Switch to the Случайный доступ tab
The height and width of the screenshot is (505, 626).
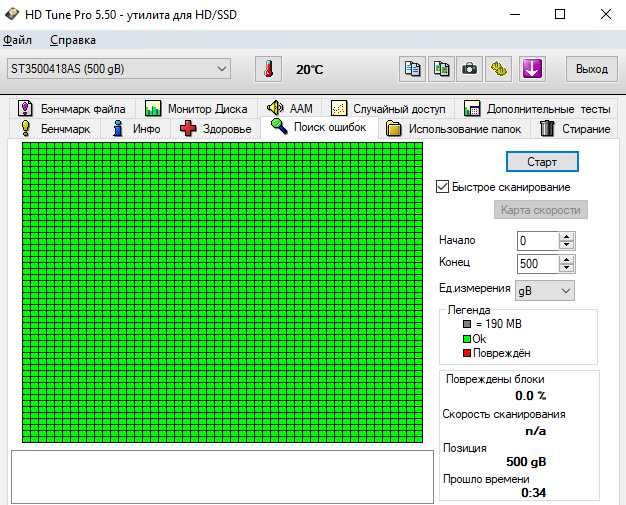[388, 108]
